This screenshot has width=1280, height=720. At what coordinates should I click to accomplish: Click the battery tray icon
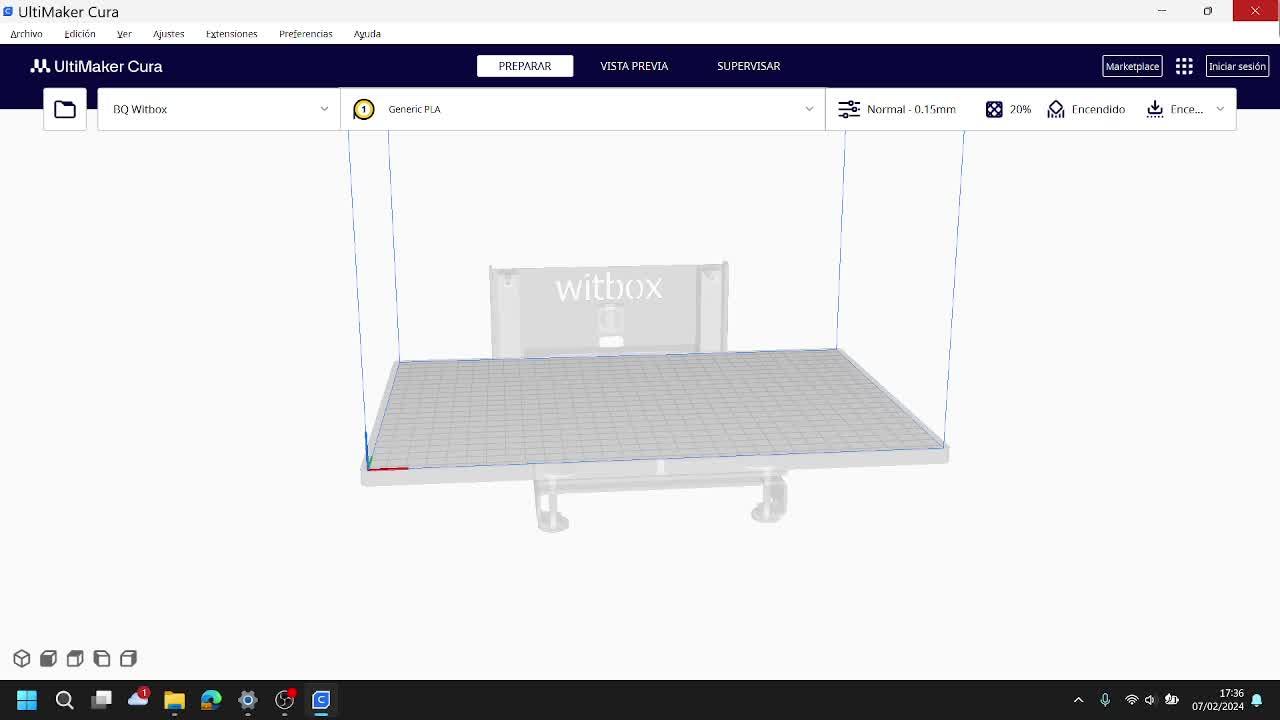pos(1172,700)
